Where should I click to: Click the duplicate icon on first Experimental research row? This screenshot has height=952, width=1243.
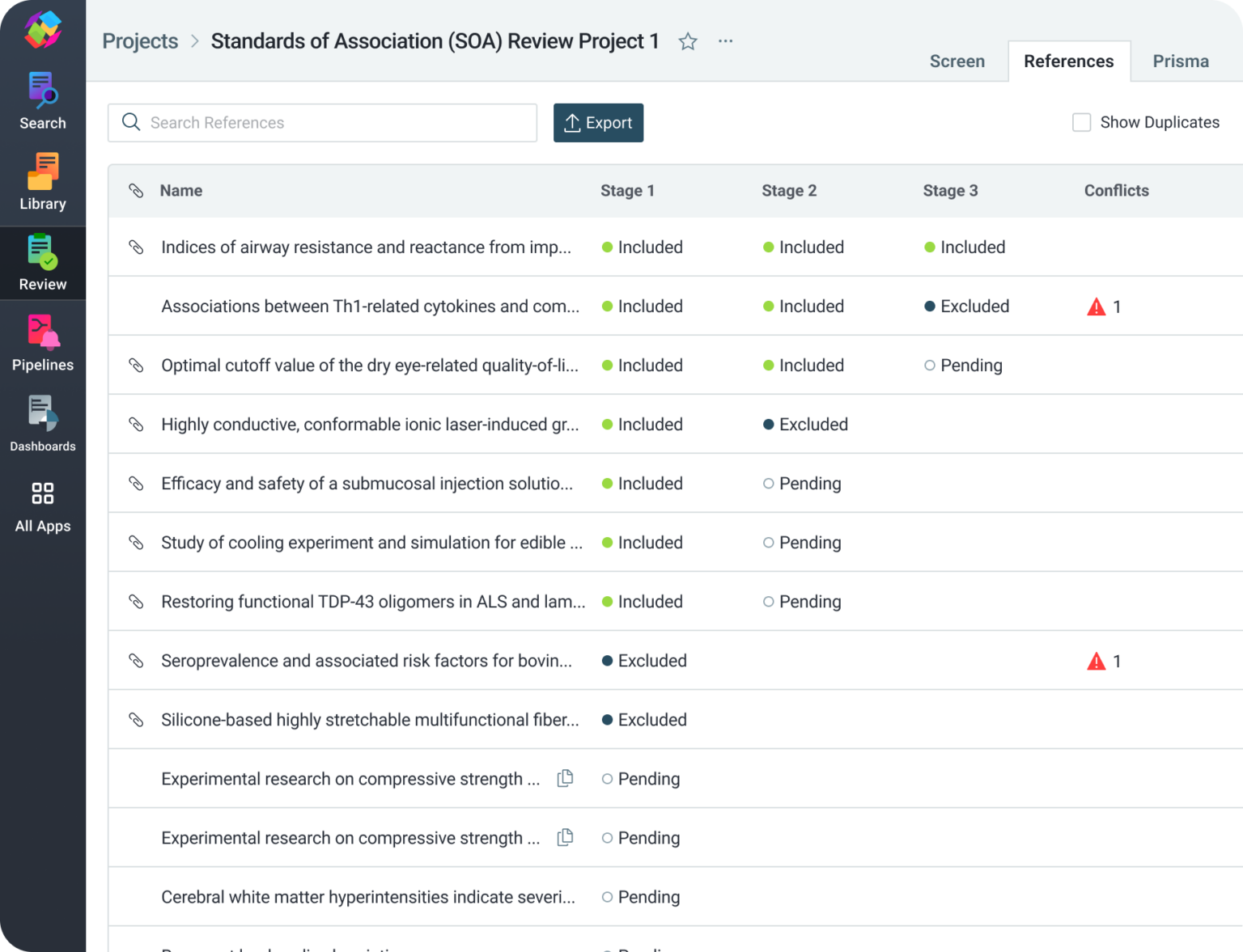[566, 778]
